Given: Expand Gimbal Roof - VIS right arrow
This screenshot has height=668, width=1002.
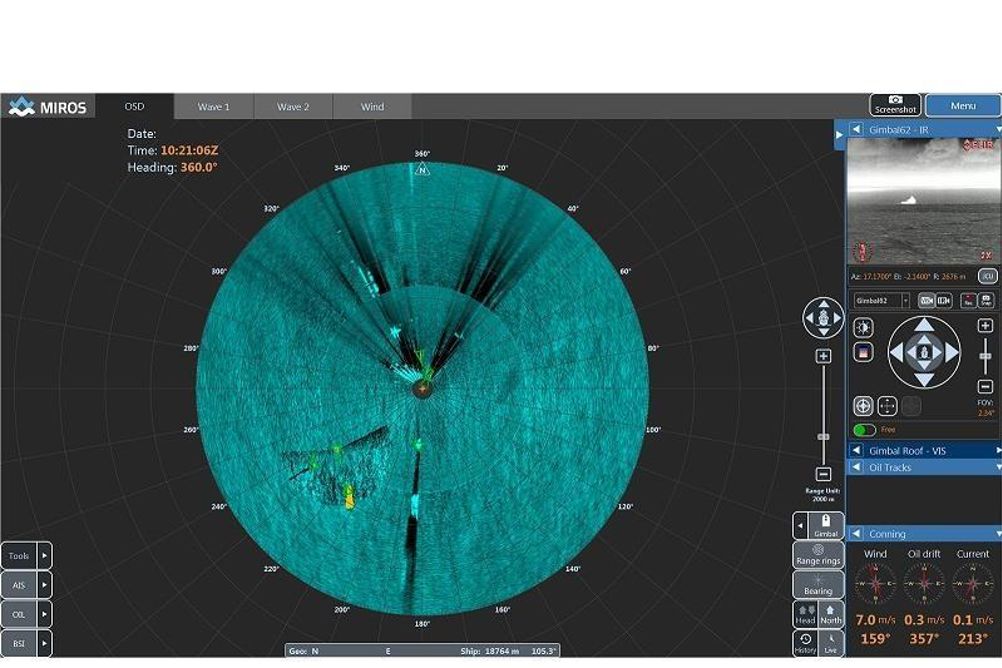Looking at the screenshot, I should [998, 451].
